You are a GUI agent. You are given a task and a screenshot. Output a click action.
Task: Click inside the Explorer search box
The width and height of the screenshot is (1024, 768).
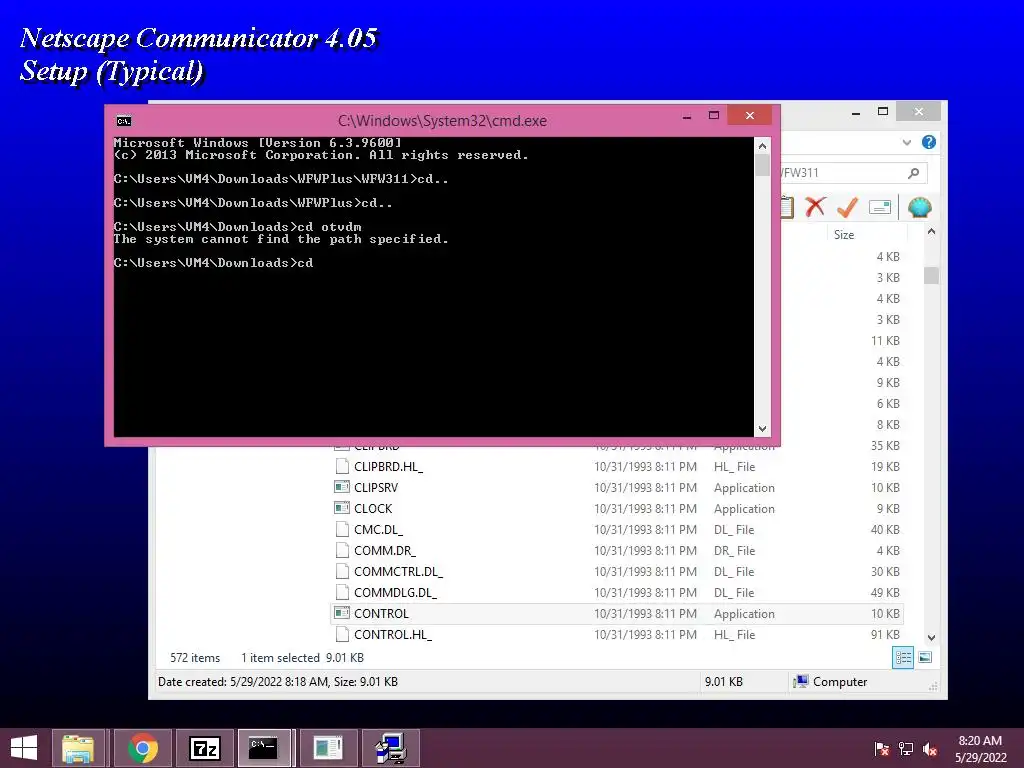pyautogui.click(x=840, y=172)
